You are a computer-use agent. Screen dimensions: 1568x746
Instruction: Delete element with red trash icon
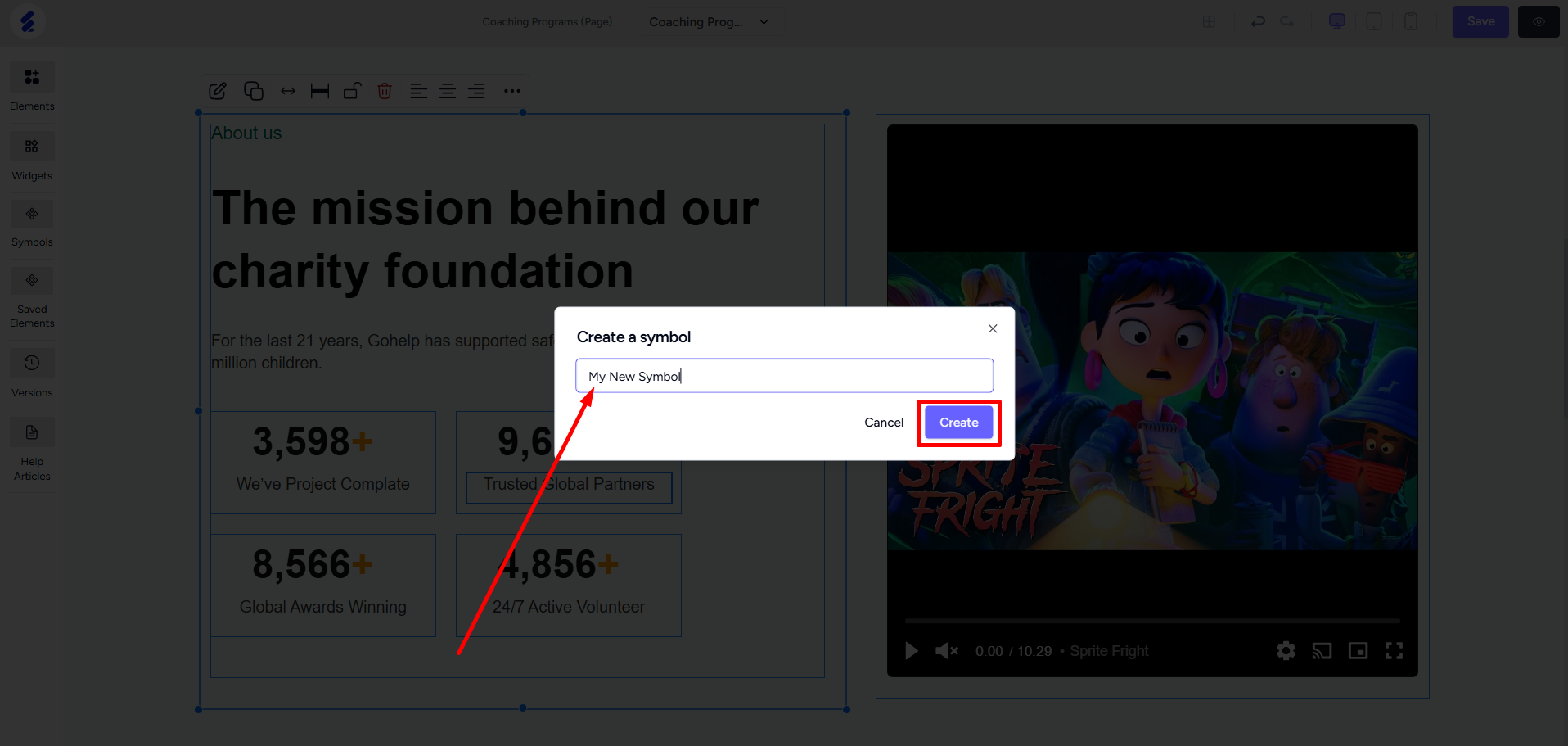(385, 91)
